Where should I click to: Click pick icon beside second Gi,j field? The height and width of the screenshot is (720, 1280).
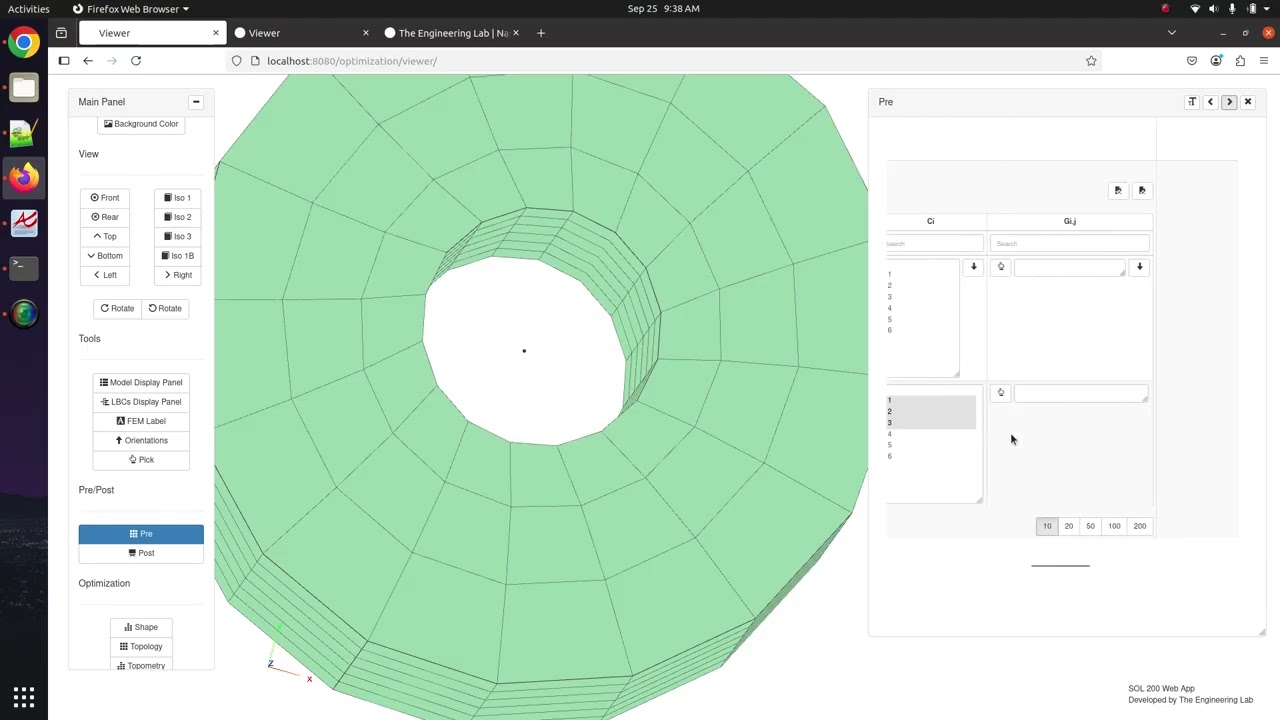coord(1001,393)
